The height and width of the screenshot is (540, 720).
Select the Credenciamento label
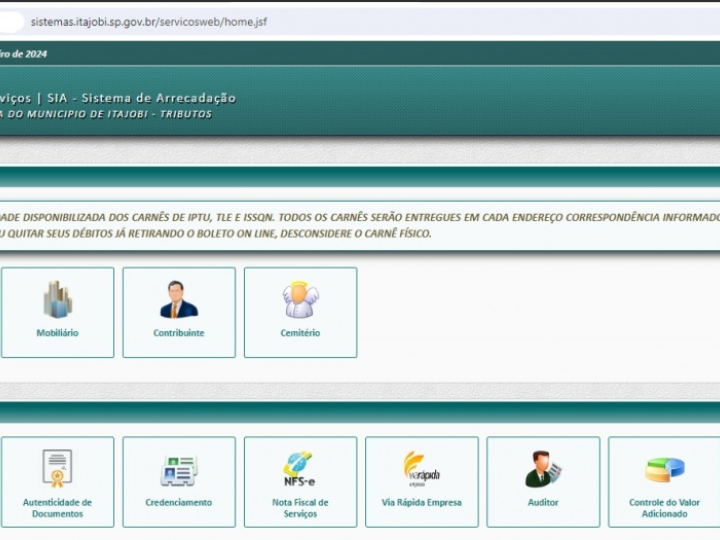click(x=179, y=503)
